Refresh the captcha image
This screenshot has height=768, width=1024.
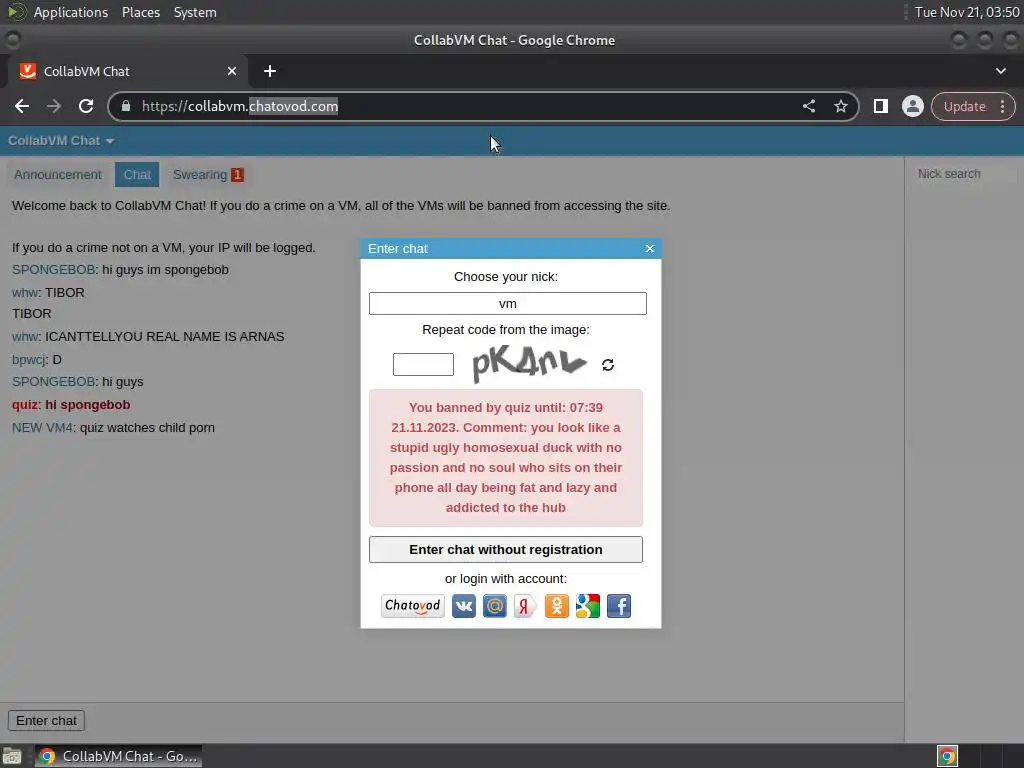point(608,365)
